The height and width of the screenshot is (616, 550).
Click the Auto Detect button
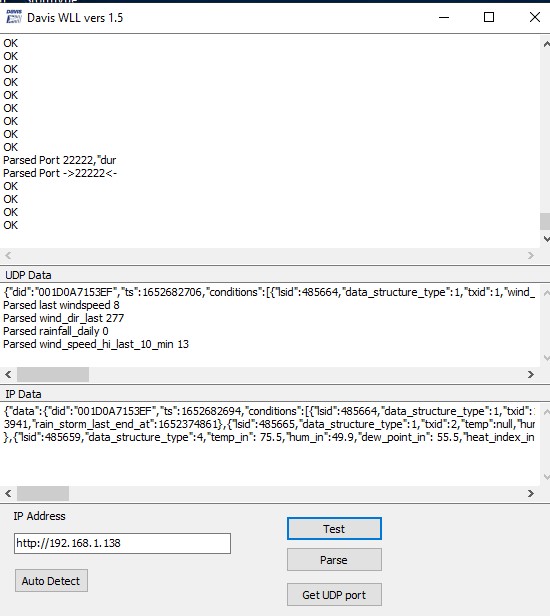click(x=51, y=581)
